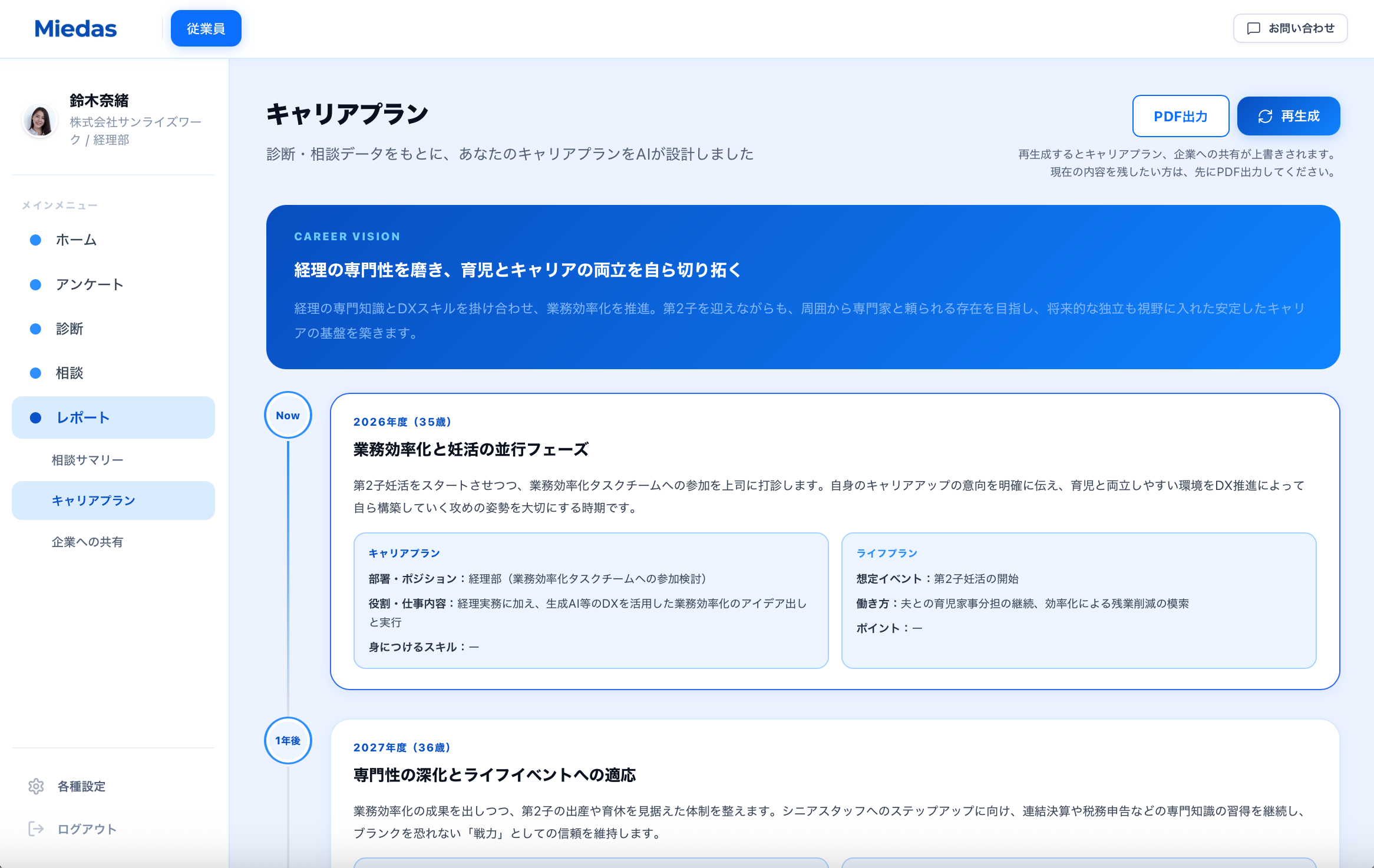Click the ライフプラン card label in 2026
Screen dimensions: 1374x868
click(x=887, y=553)
